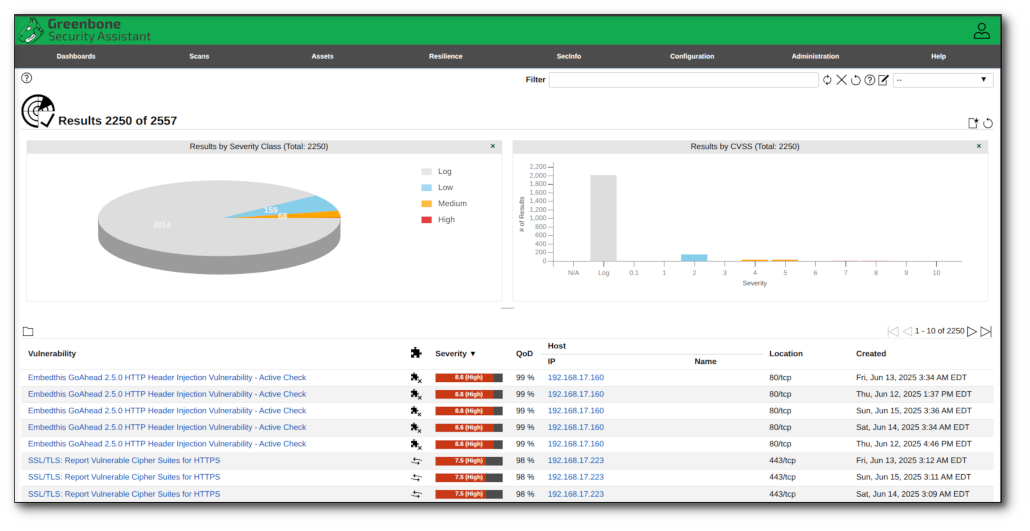Open the Configuration menu
The height and width of the screenshot is (531, 1030).
pyautogui.click(x=692, y=56)
